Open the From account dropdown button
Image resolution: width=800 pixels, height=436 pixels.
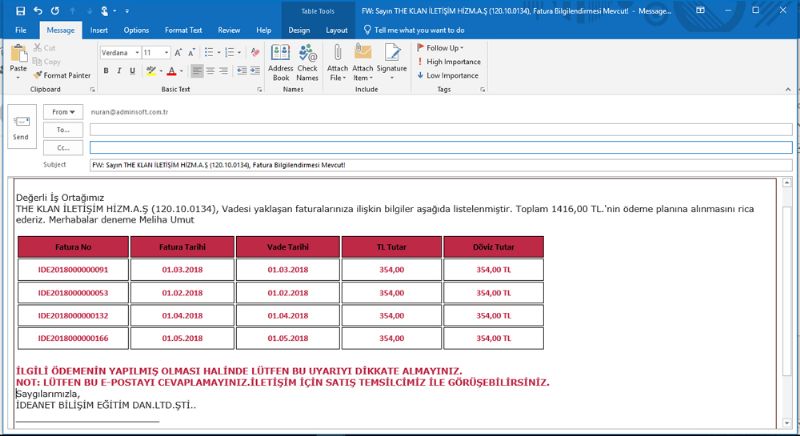(63, 112)
